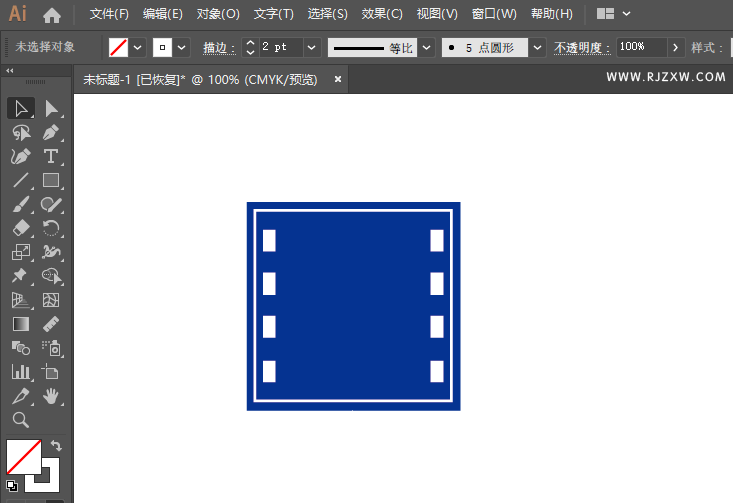Open the 编辑(E) menu
The width and height of the screenshot is (733, 503).
[x=163, y=14]
